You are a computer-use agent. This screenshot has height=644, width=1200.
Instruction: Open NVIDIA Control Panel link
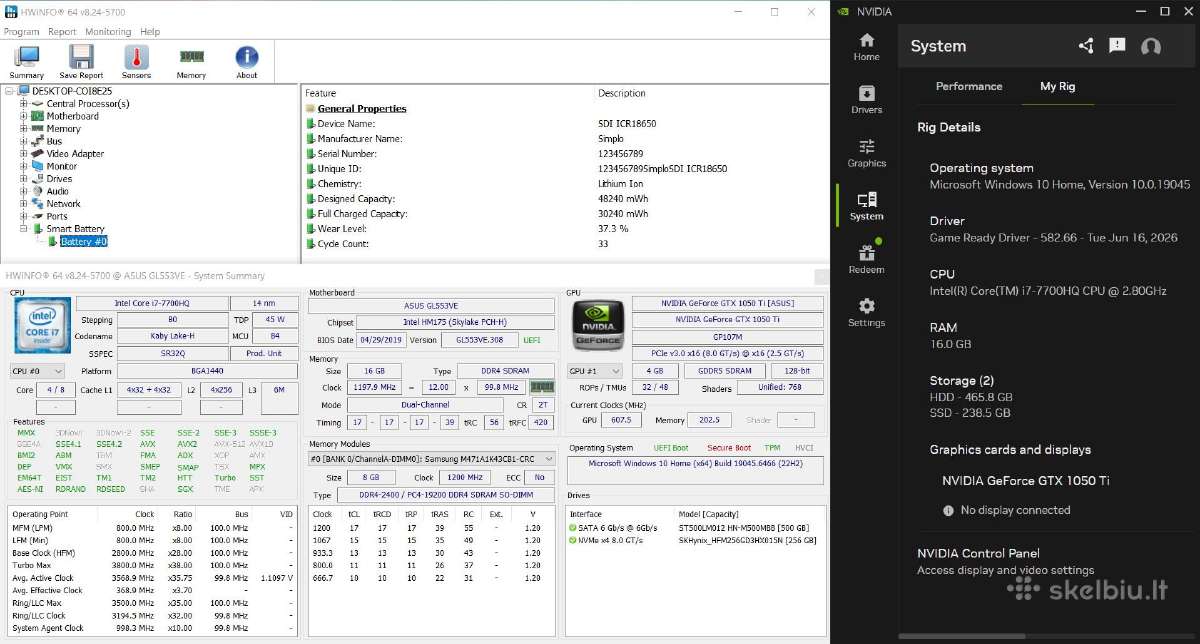tap(978, 553)
